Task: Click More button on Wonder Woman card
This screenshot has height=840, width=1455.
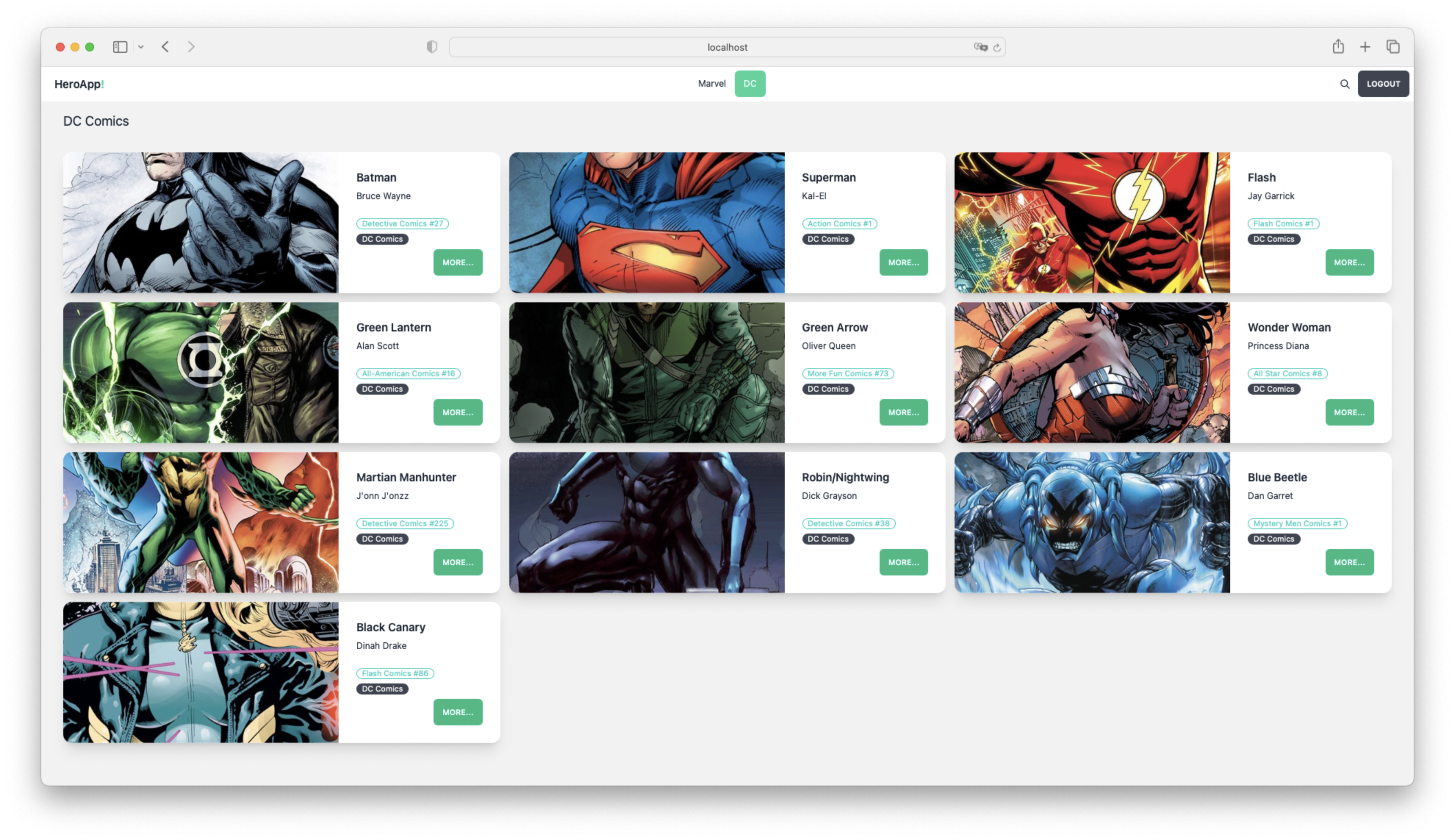Action: click(1349, 413)
